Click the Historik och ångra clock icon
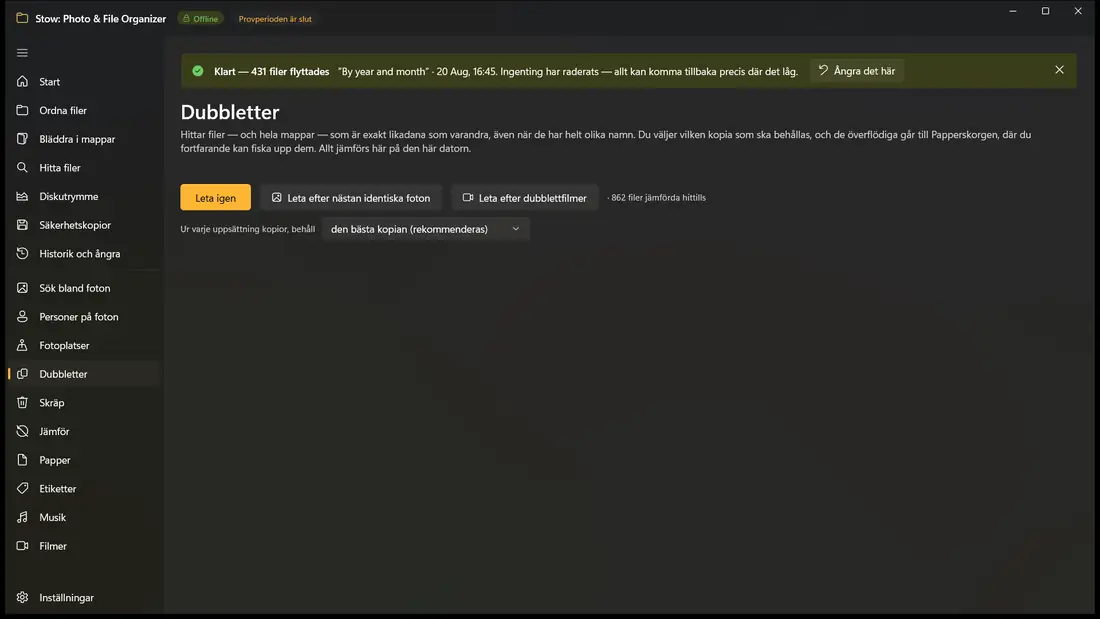The width and height of the screenshot is (1100, 619). (22, 253)
